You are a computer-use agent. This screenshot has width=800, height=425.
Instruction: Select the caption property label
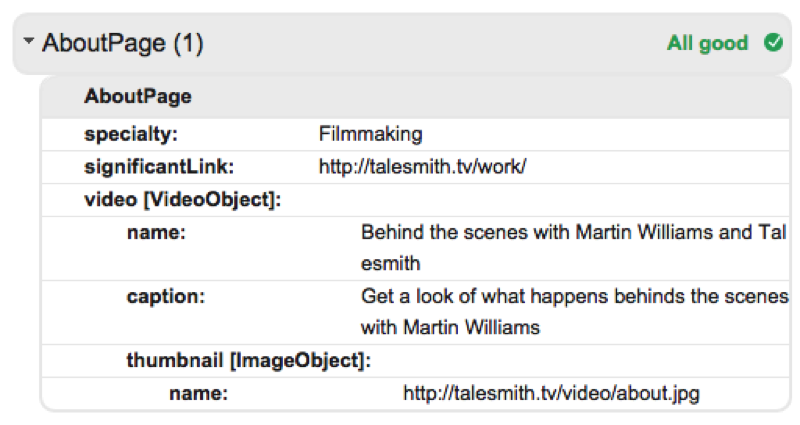click(166, 296)
